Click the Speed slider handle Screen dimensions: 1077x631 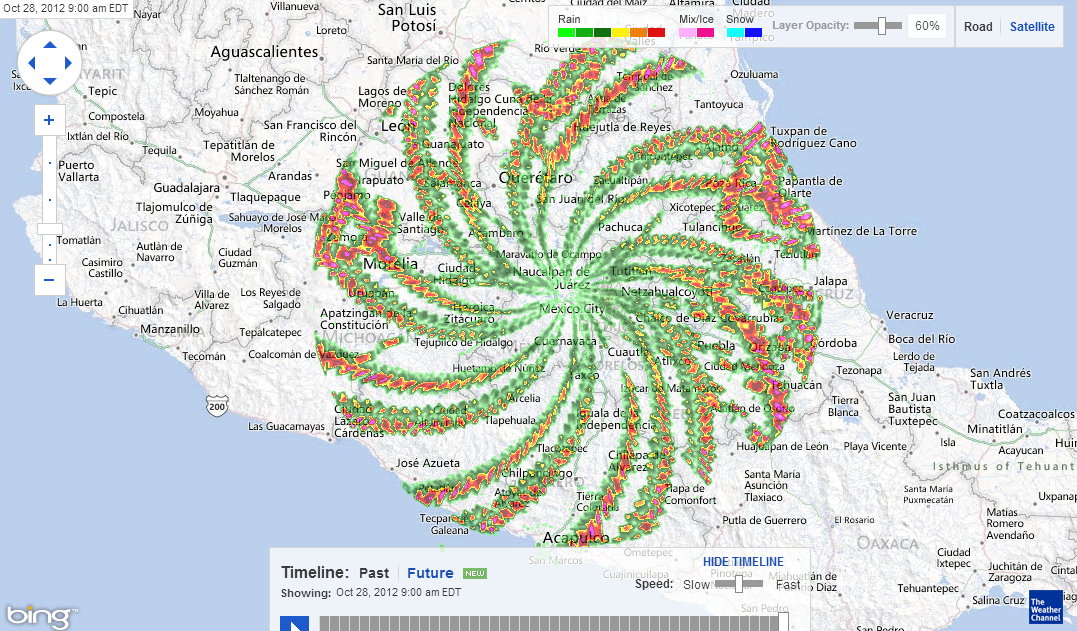[738, 583]
